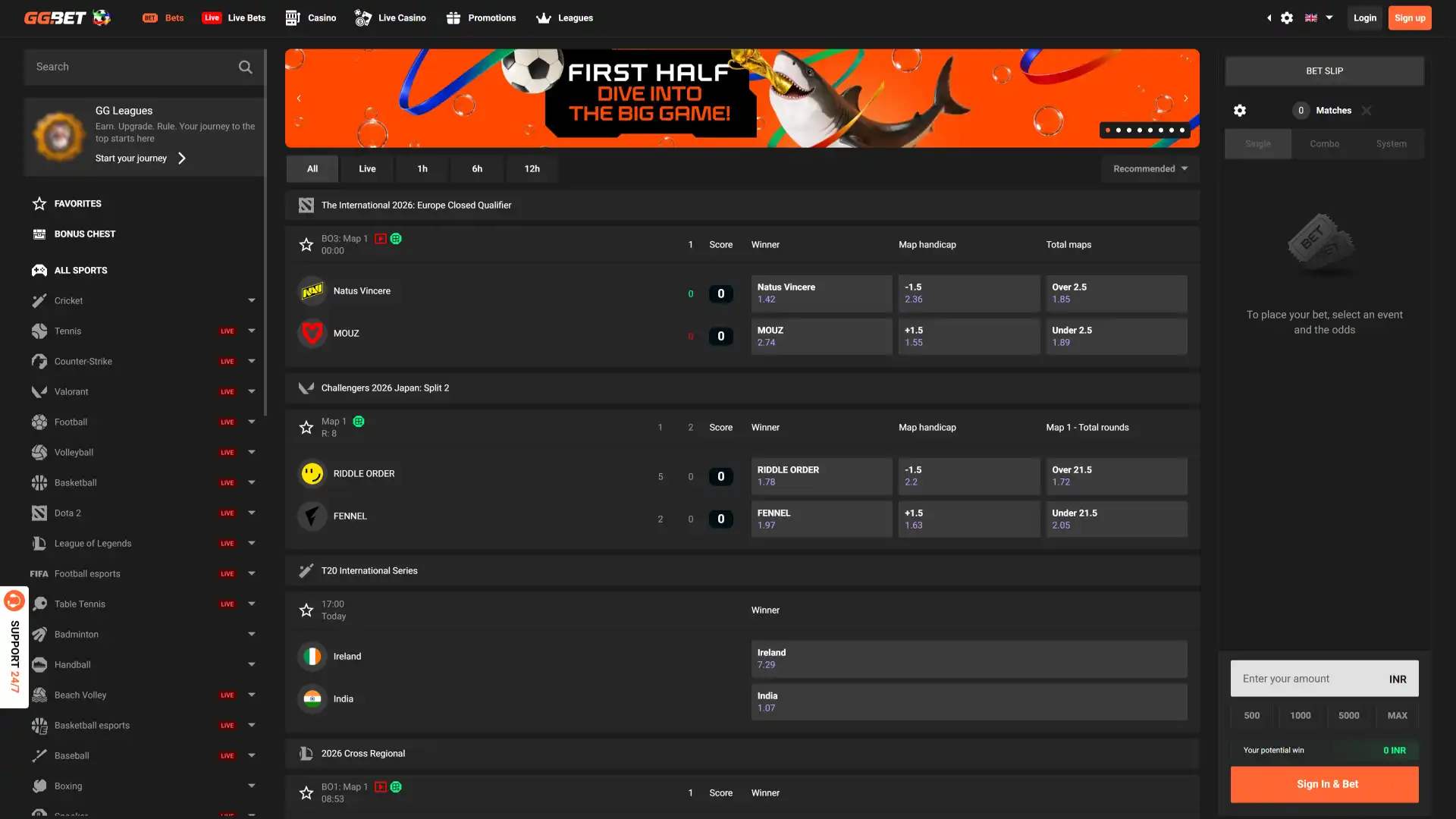Image resolution: width=1456 pixels, height=819 pixels.
Task: Open the Support 24/7 side widget
Action: coord(14,648)
